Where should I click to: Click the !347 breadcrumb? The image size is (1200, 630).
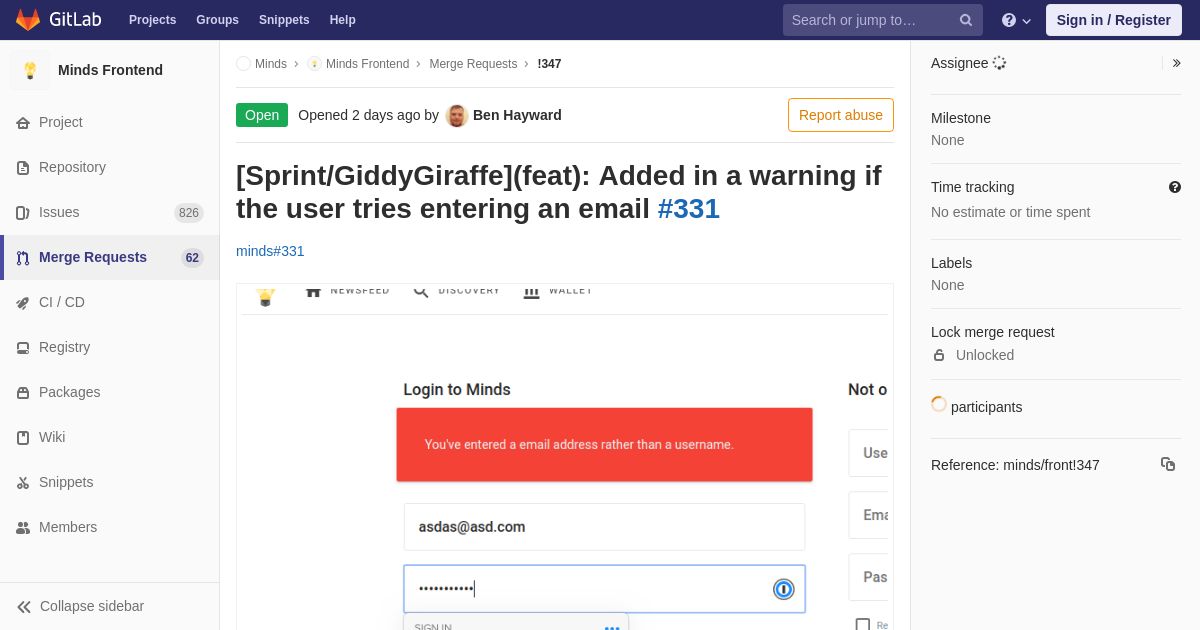549,63
